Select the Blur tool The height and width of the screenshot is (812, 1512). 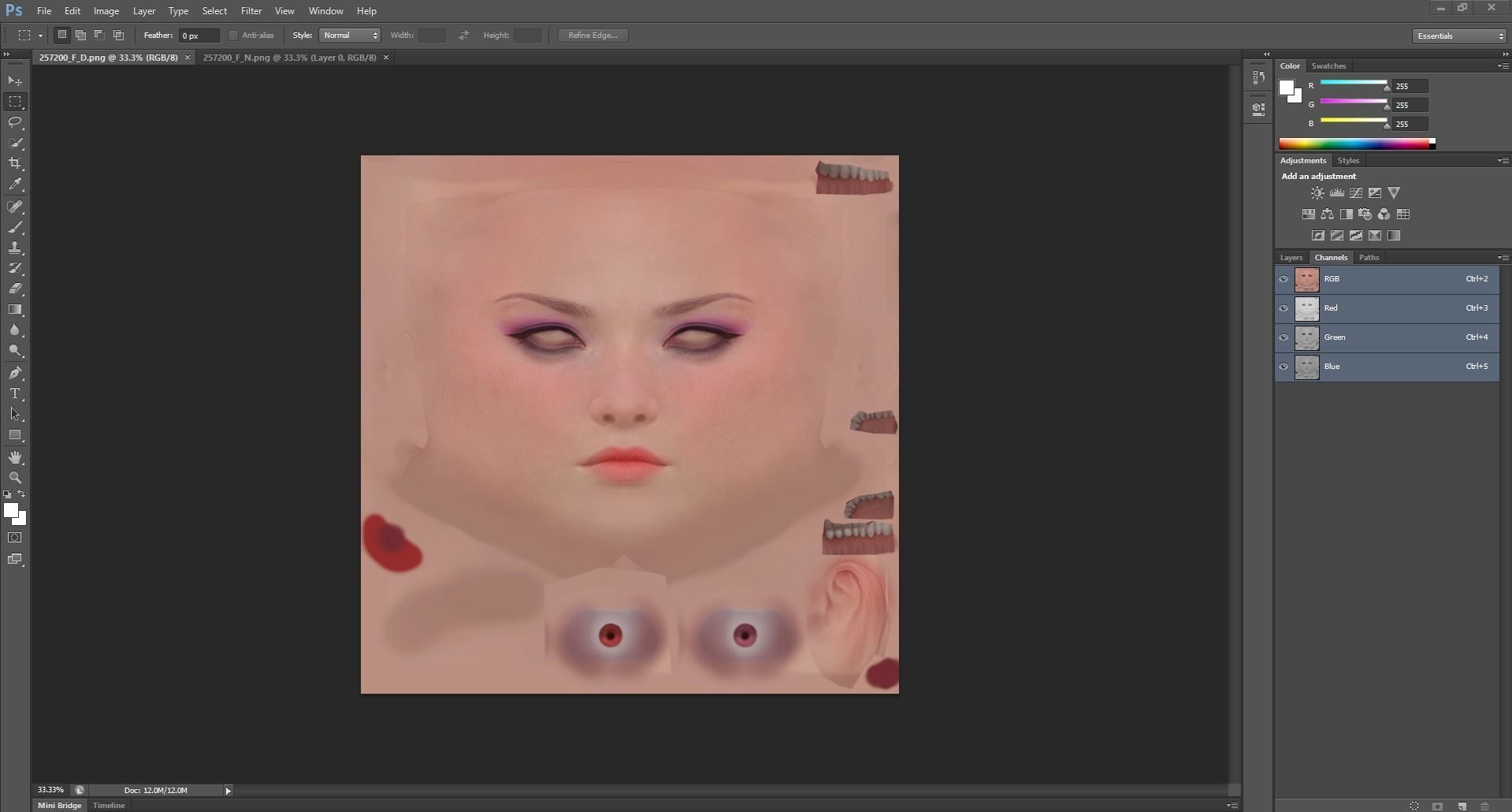(x=15, y=330)
